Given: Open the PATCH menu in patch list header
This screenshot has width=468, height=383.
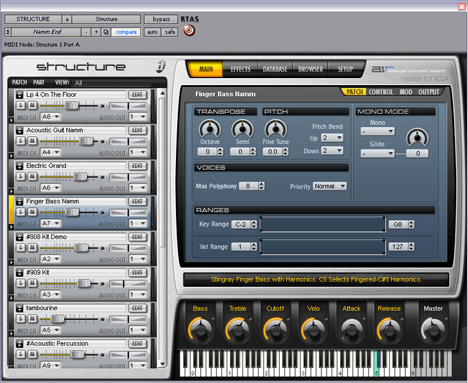Looking at the screenshot, I should 19,82.
